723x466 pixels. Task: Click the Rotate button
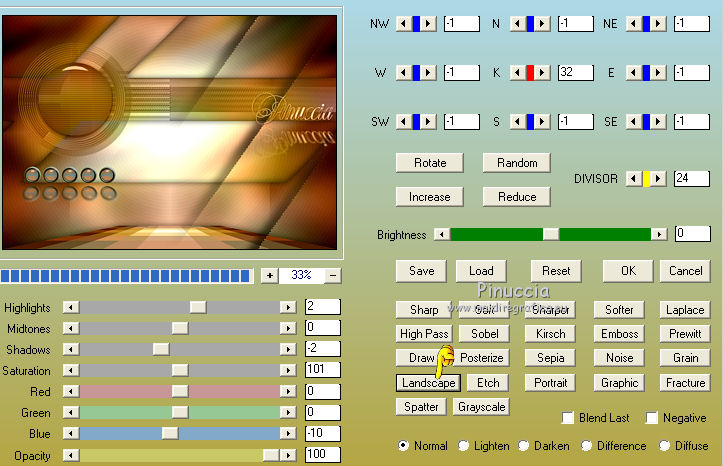[430, 163]
